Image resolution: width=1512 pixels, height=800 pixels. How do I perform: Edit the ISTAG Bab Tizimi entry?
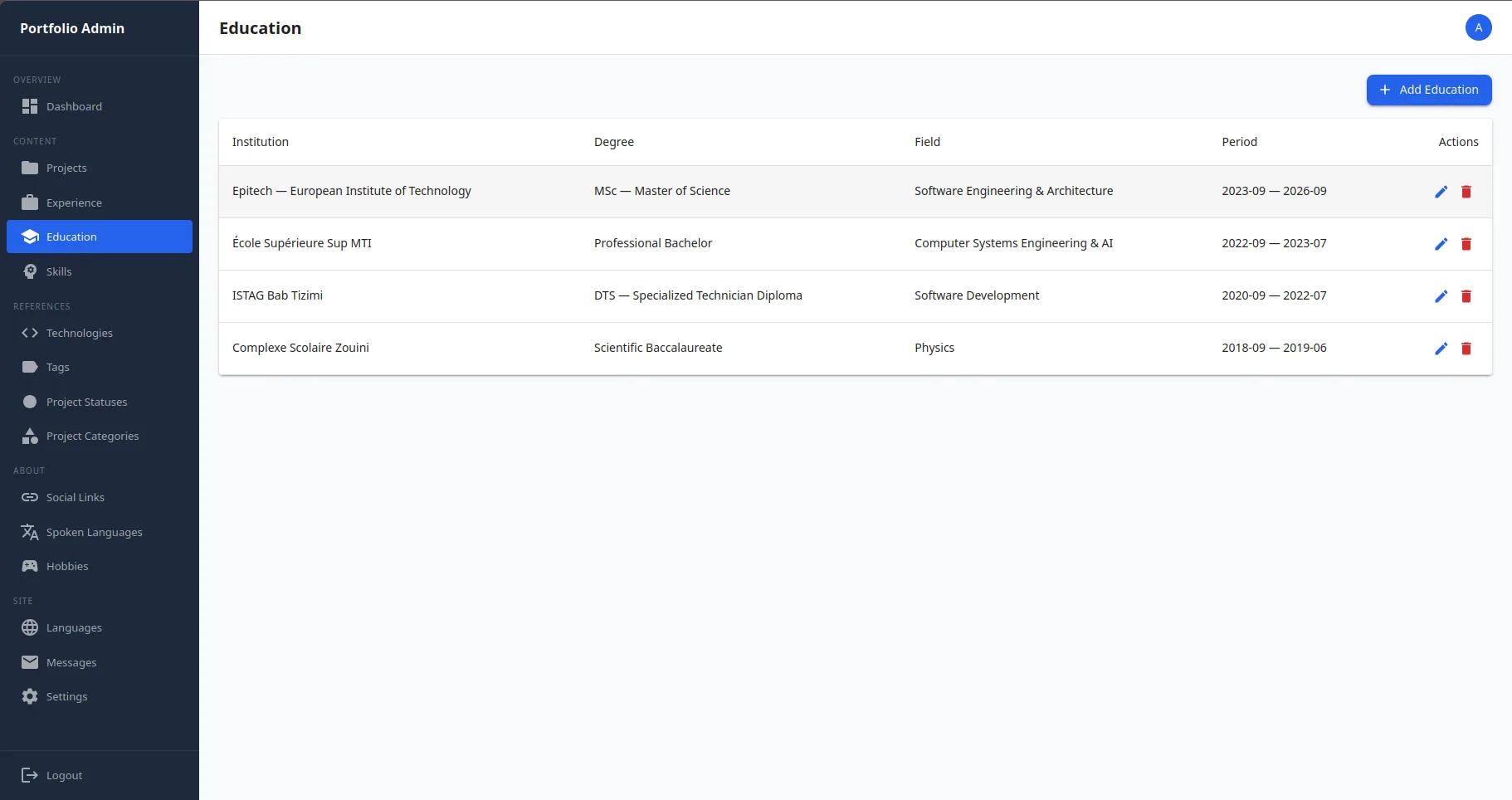pyautogui.click(x=1441, y=296)
